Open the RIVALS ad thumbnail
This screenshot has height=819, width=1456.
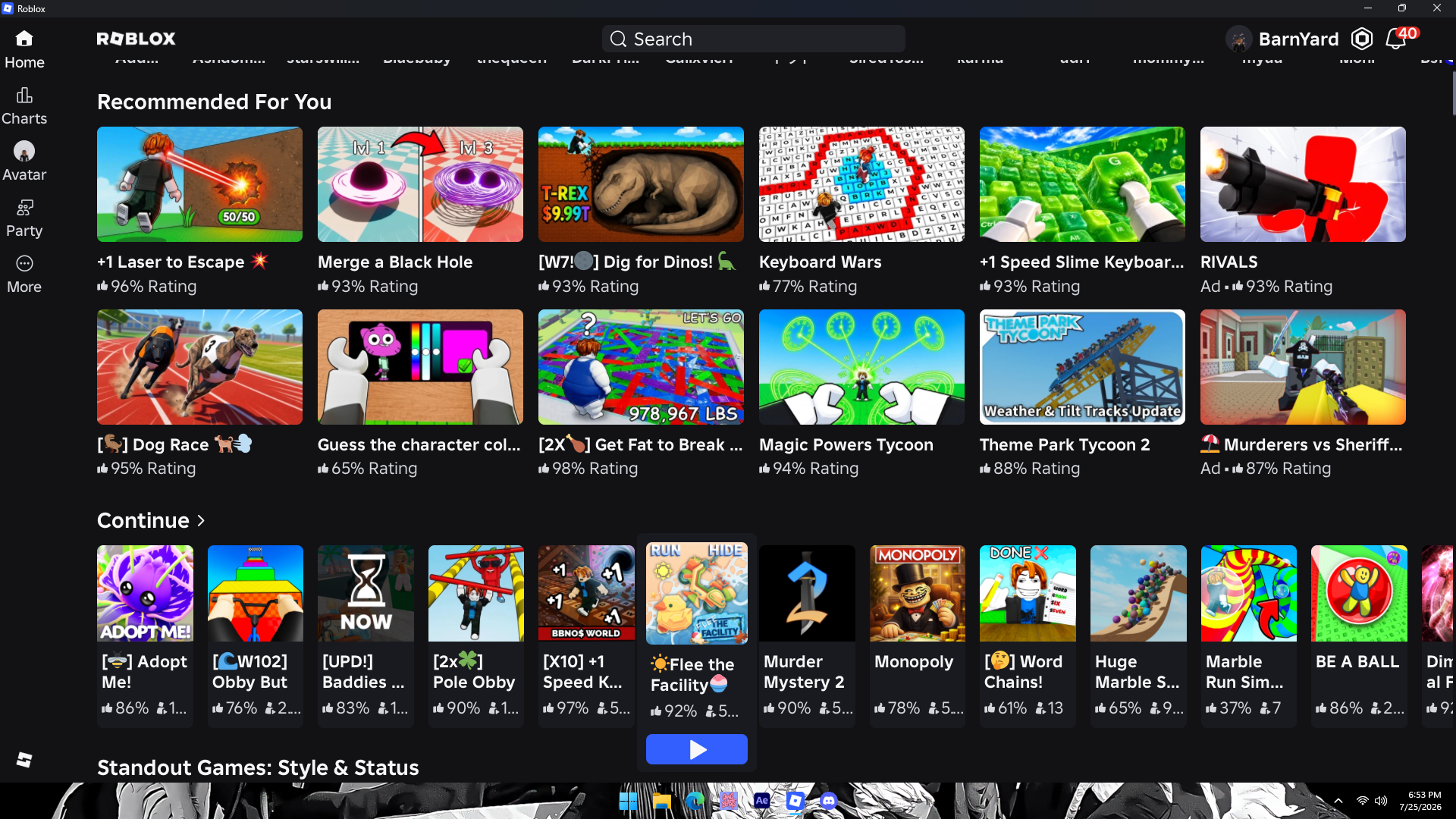click(1303, 184)
